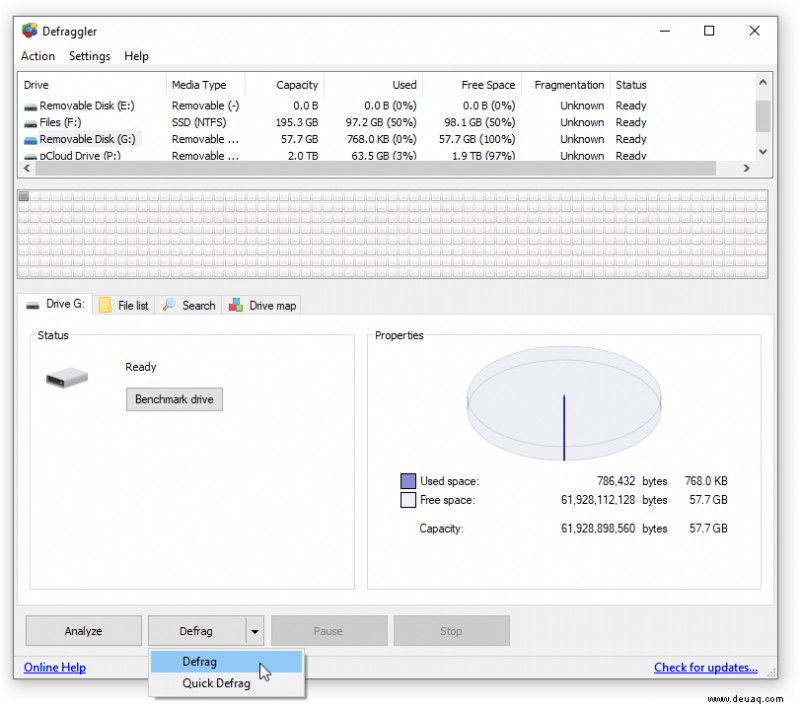The height and width of the screenshot is (708, 800).
Task: Click the drive list's scroll down arrow
Action: click(x=763, y=151)
